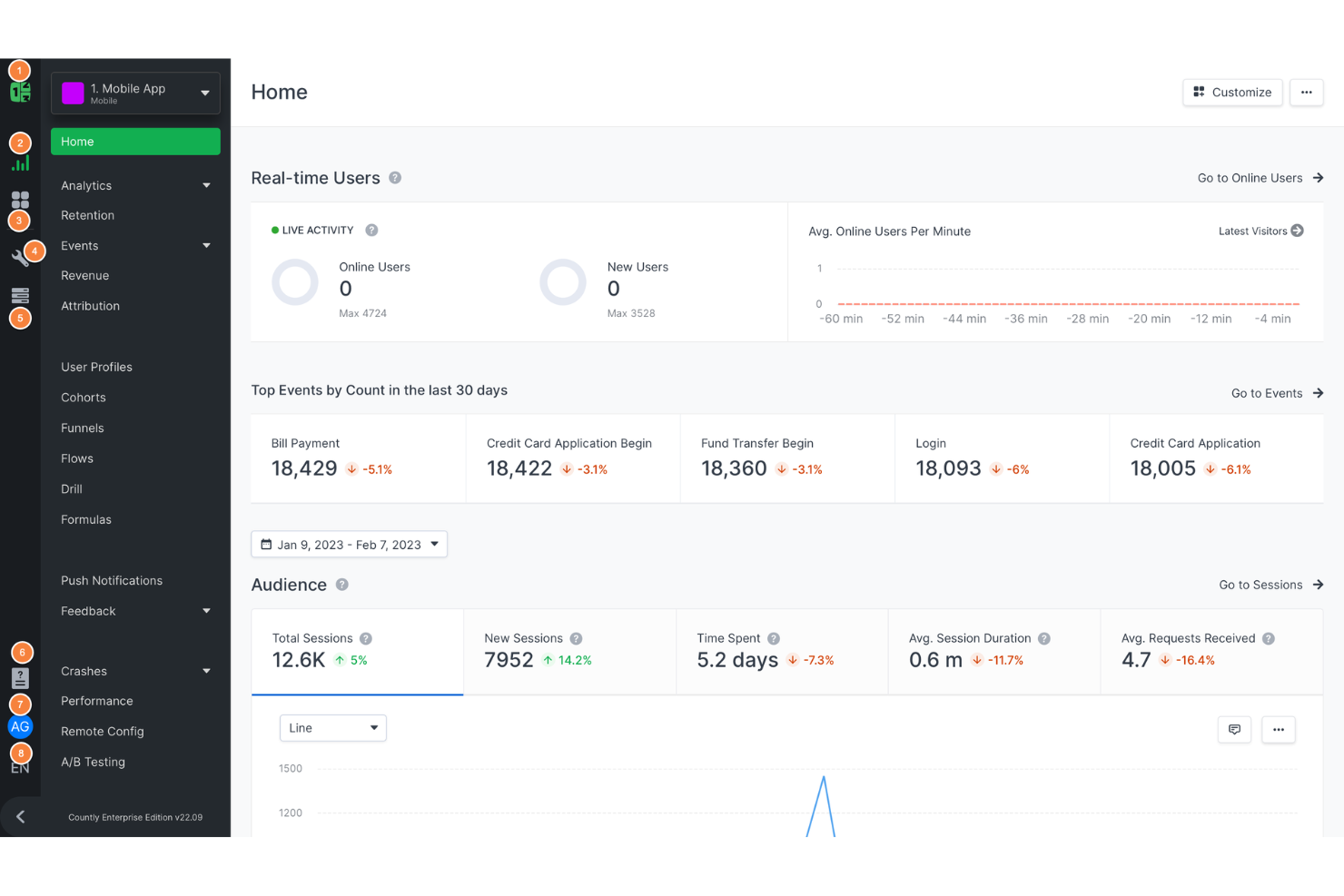Open the Line chart type dropdown
The height and width of the screenshot is (896, 1344).
[332, 727]
